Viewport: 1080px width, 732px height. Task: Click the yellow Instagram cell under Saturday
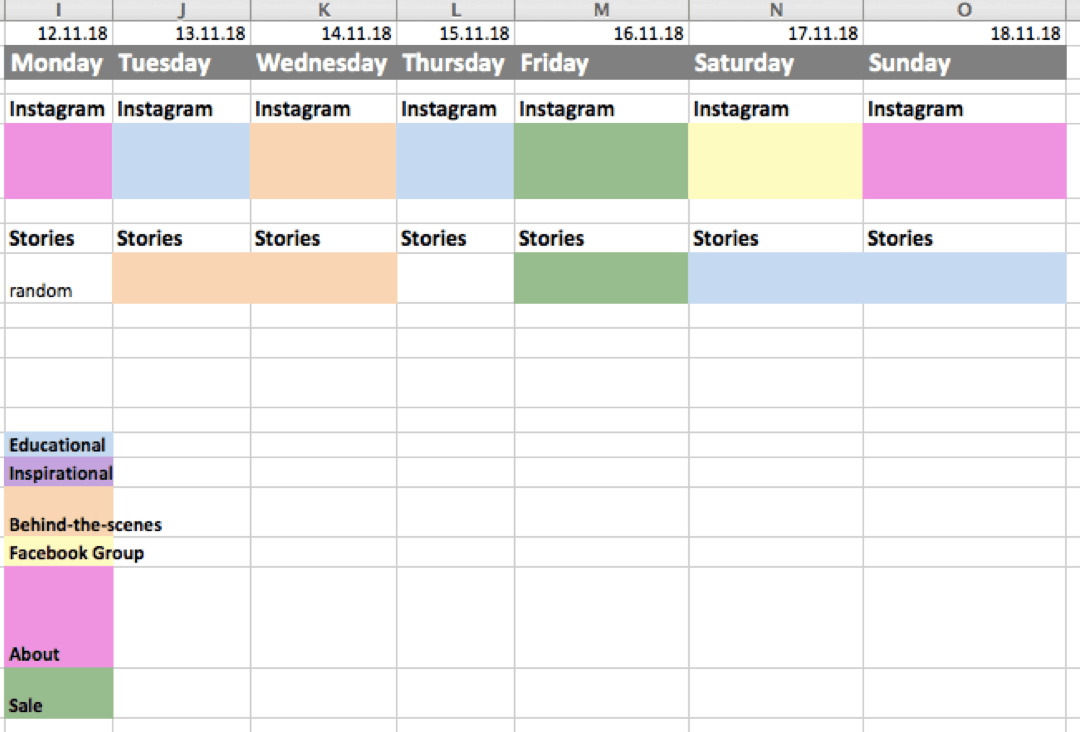(776, 161)
